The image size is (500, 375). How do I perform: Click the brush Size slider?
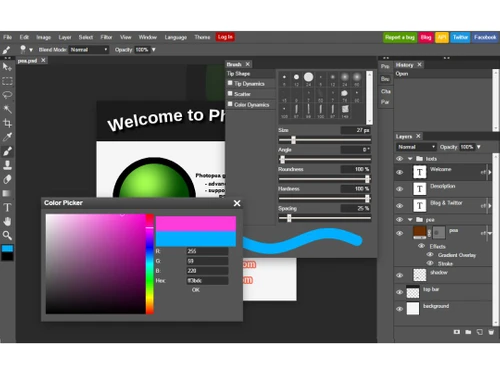pos(325,140)
